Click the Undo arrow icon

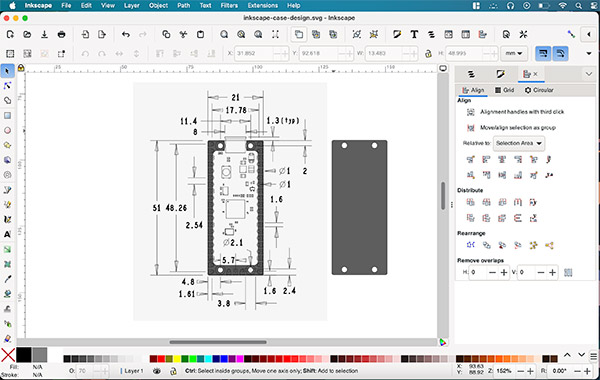126,34
